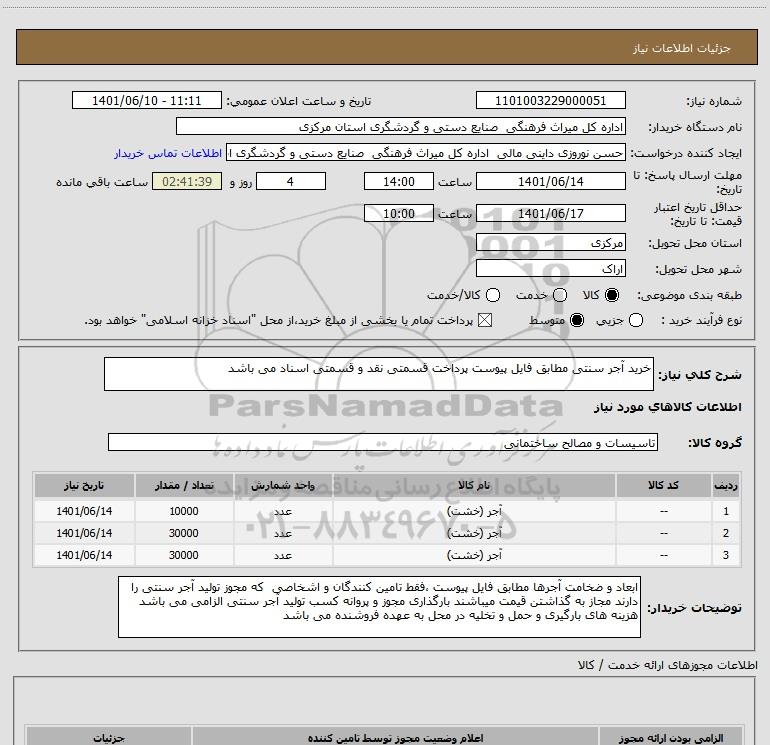Click the quantity cell 30000 in row 2
770x745 pixels.
tap(184, 533)
